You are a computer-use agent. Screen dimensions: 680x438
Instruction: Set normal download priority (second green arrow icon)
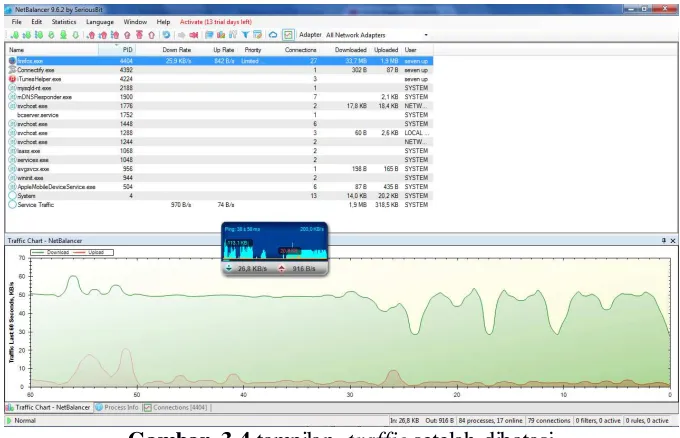26,35
